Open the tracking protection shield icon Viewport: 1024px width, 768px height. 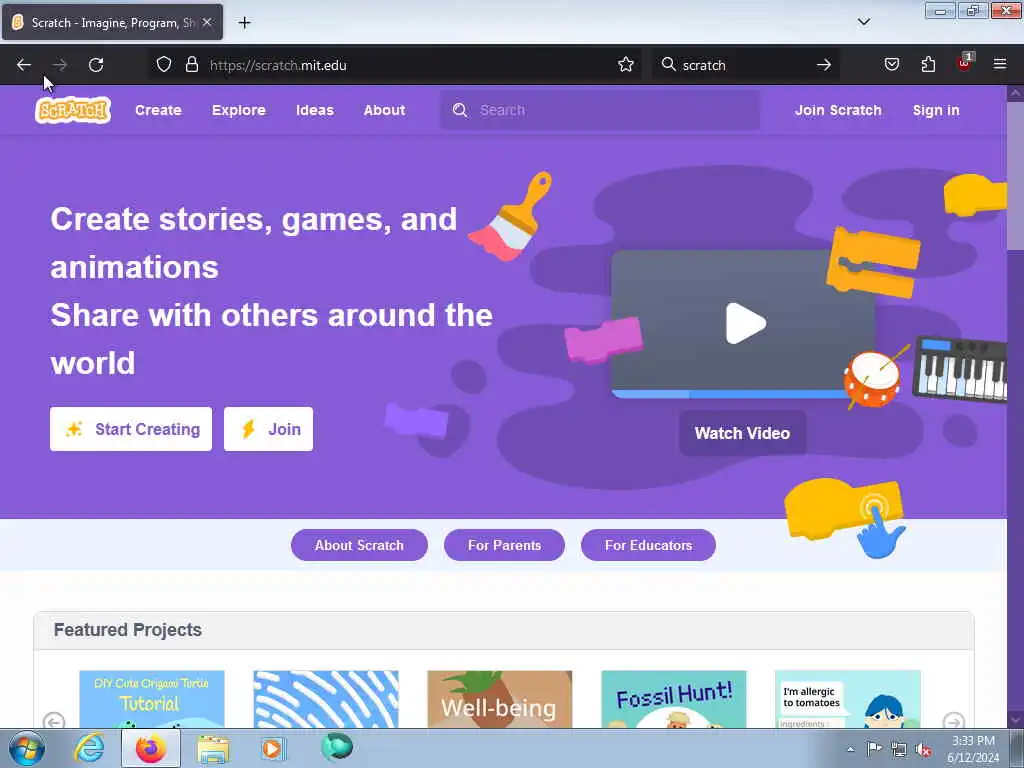click(164, 64)
